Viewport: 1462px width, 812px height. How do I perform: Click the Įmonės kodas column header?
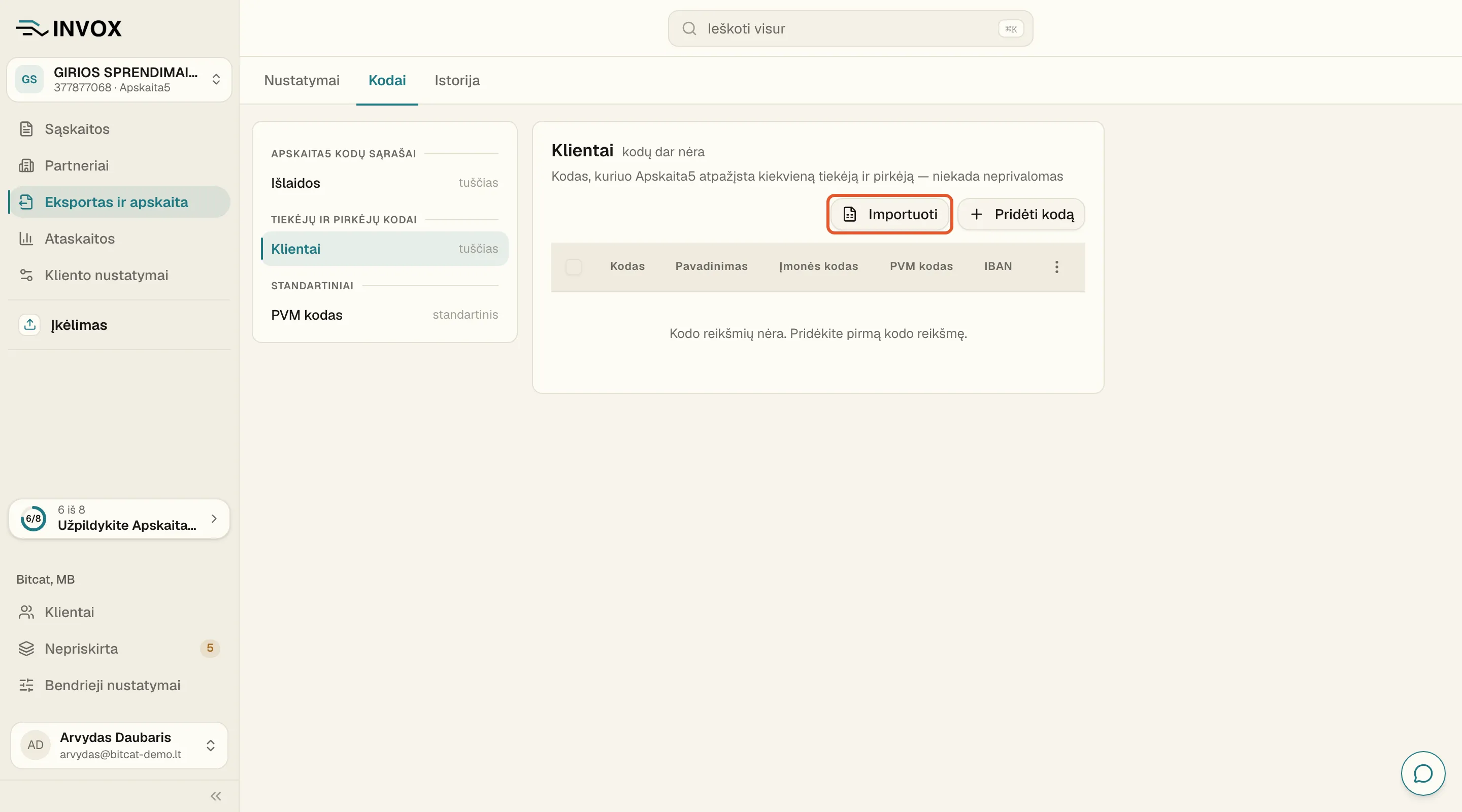(x=818, y=266)
